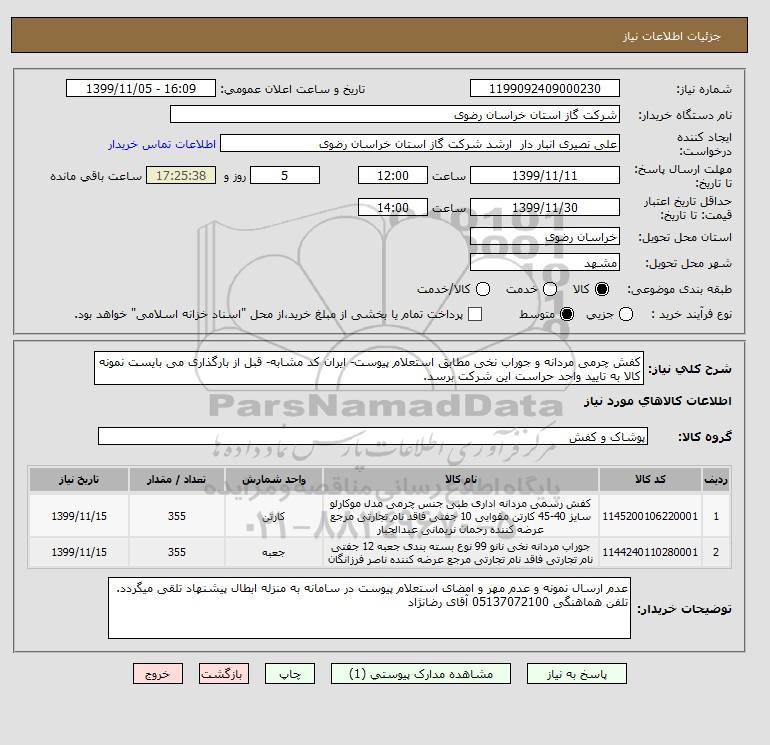Click the requester field علی نصیری انبار دار
770x745 pixels.
[x=420, y=144]
